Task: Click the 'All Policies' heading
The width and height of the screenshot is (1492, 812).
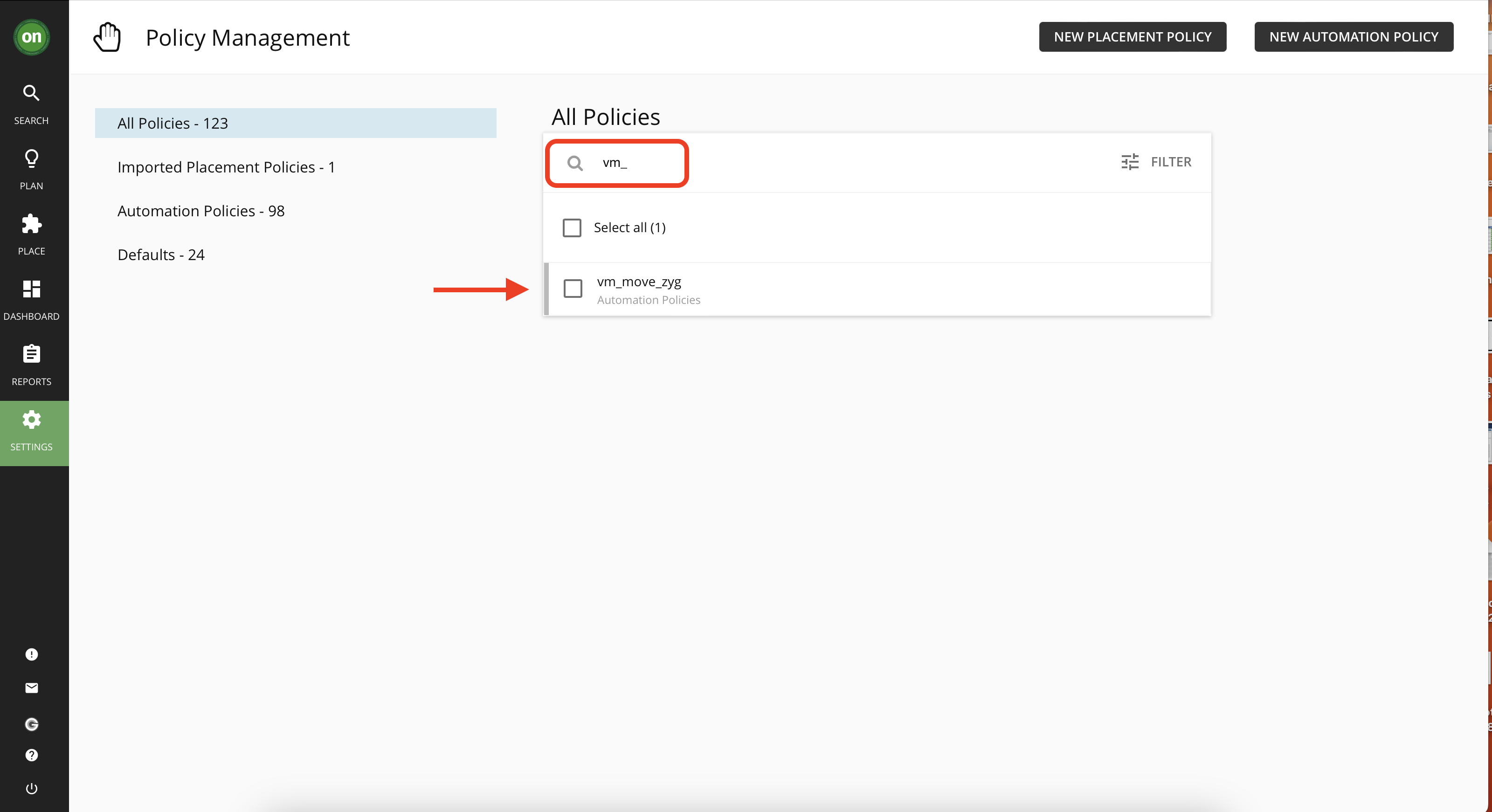Action: [x=605, y=117]
